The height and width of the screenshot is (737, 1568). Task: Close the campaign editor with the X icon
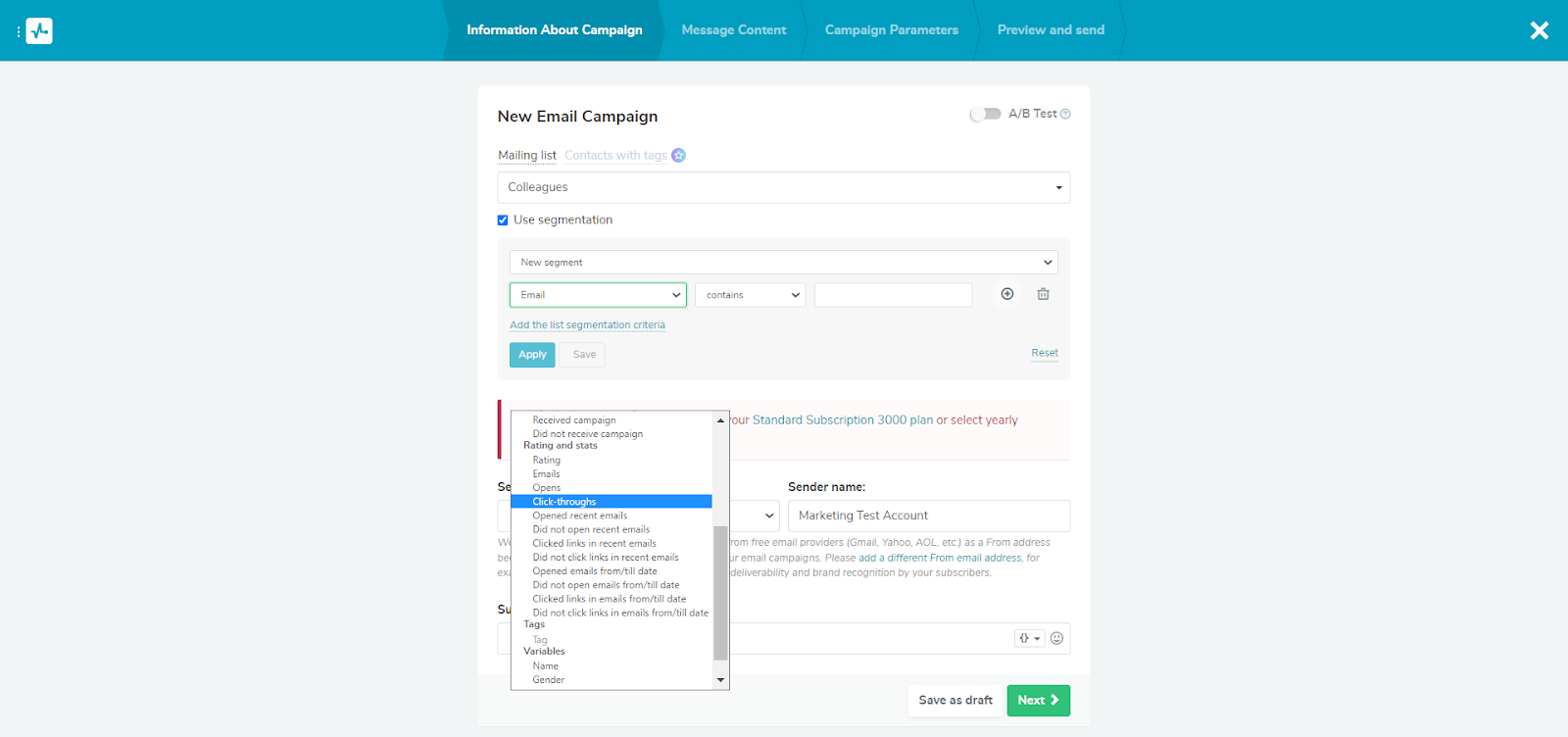[1539, 30]
